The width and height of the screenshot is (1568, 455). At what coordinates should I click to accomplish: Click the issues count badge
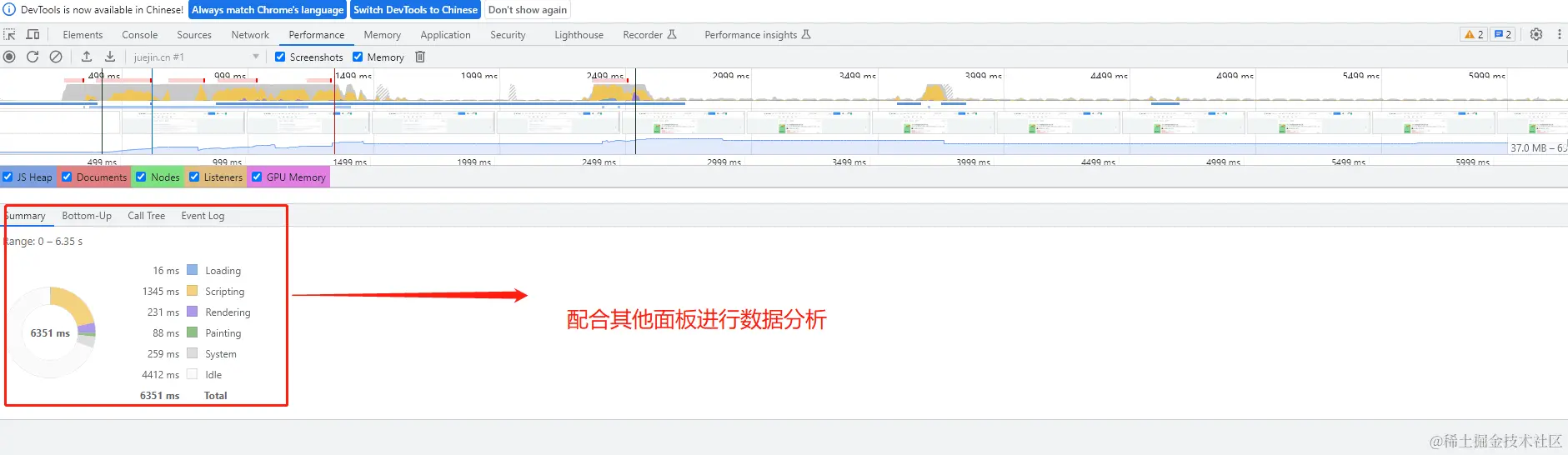coord(1502,34)
